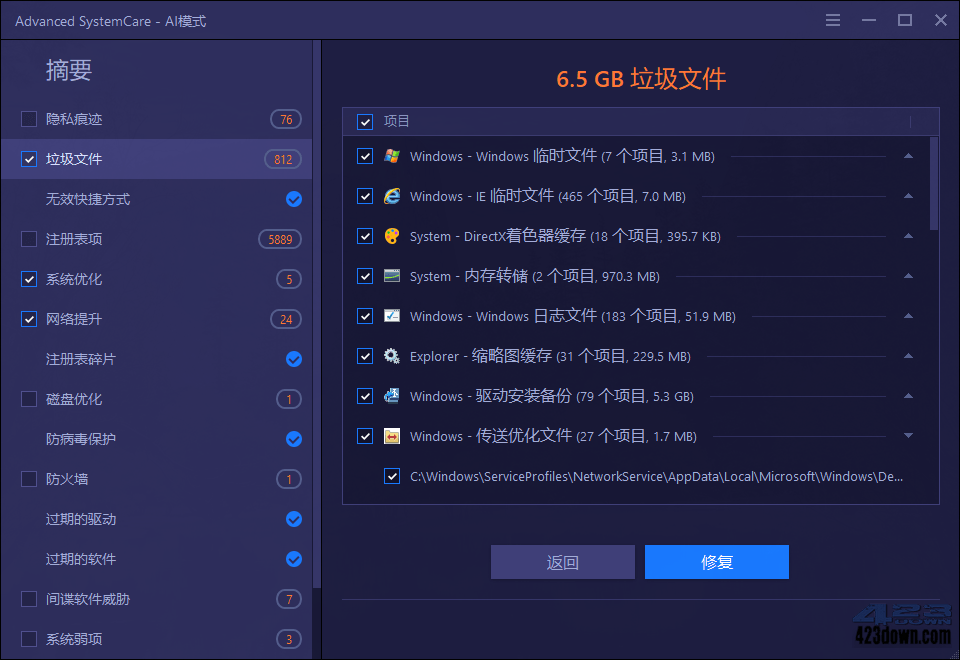
Task: Click the 返回 button
Action: [562, 562]
